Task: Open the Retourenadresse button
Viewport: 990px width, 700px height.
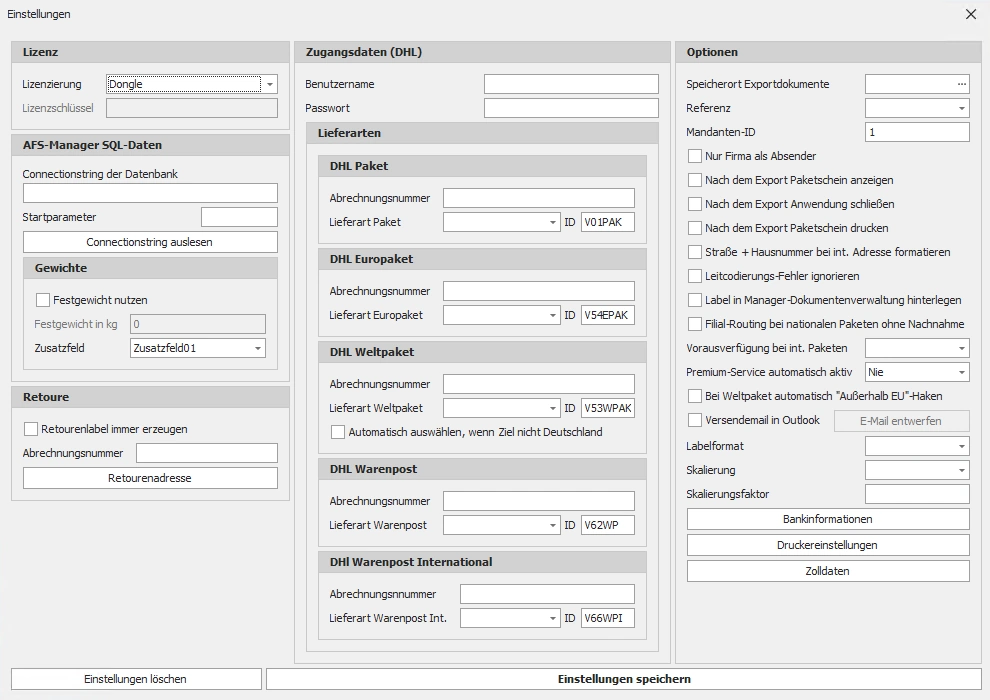Action: [150, 478]
